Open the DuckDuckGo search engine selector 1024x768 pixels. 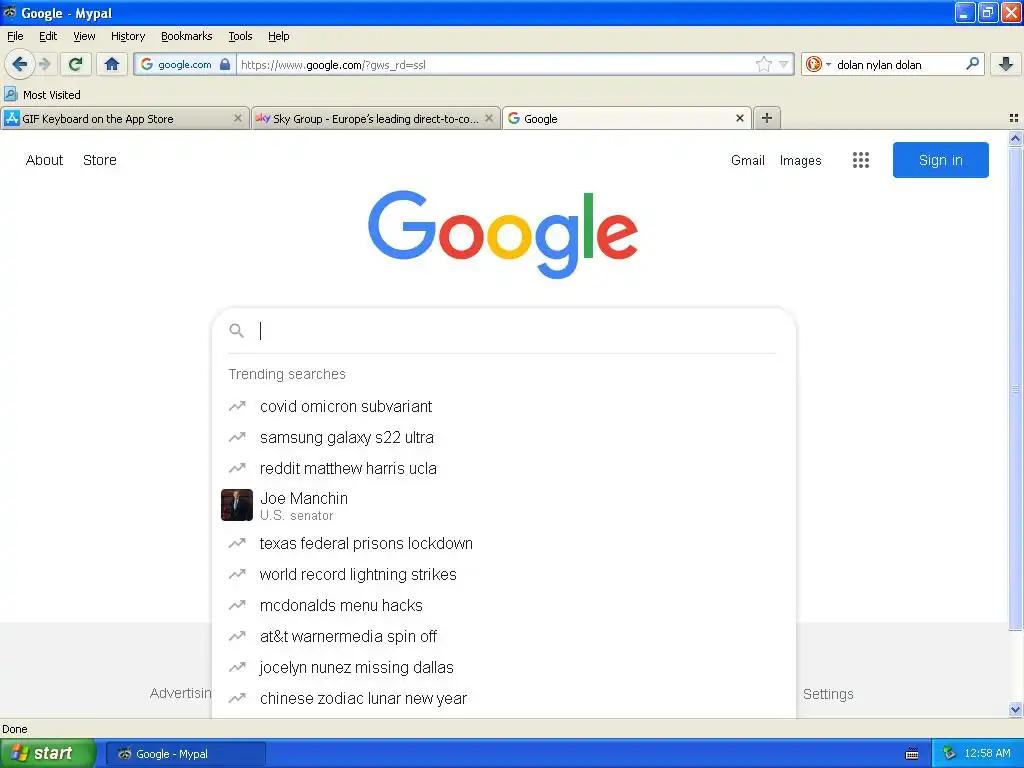tap(818, 64)
